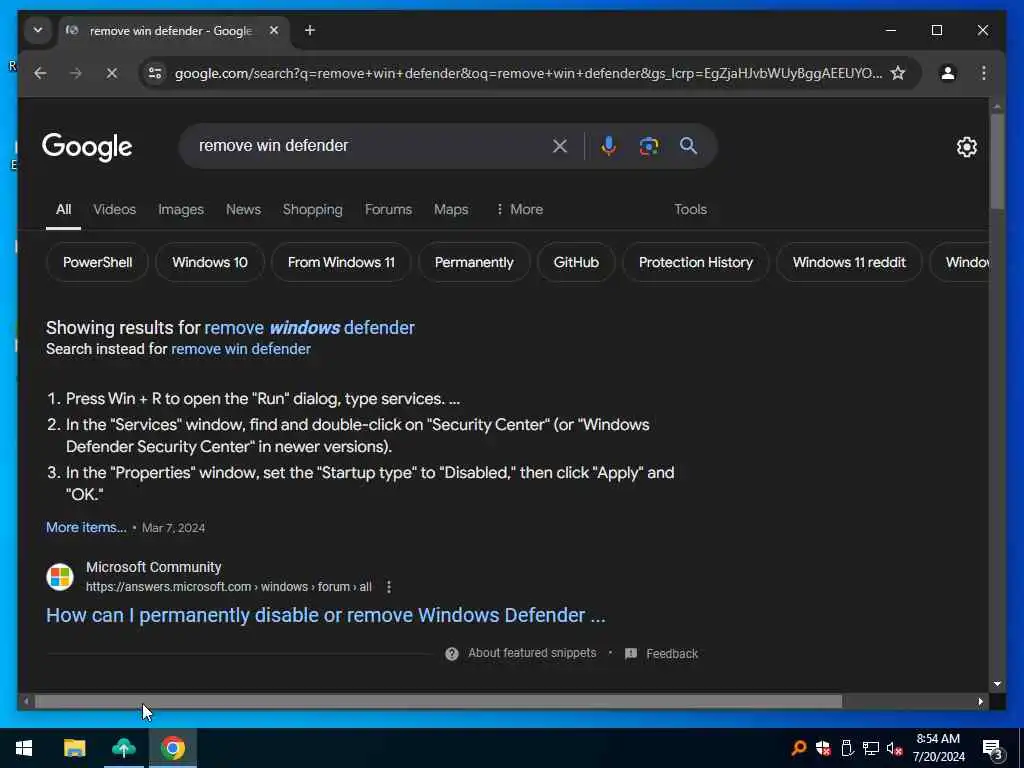The width and height of the screenshot is (1024, 768).
Task: Open three-dot options beside answers.microsoft.com URL
Action: (389, 587)
